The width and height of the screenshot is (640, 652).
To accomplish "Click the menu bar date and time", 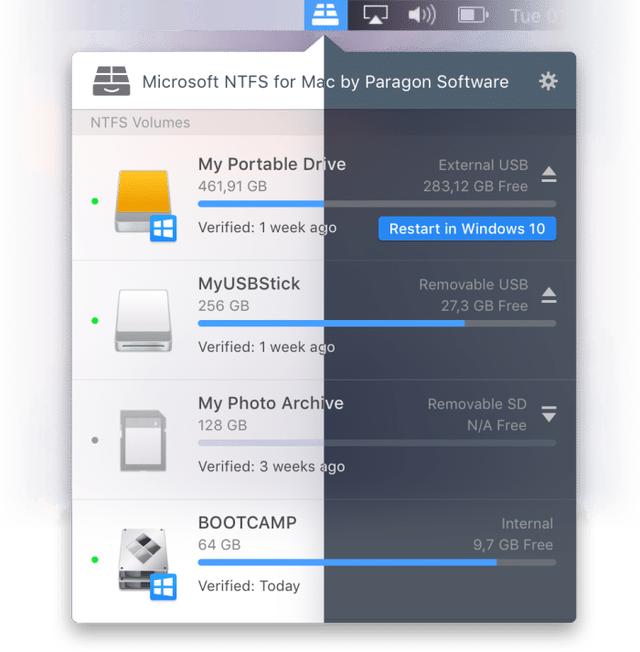I will (x=536, y=16).
